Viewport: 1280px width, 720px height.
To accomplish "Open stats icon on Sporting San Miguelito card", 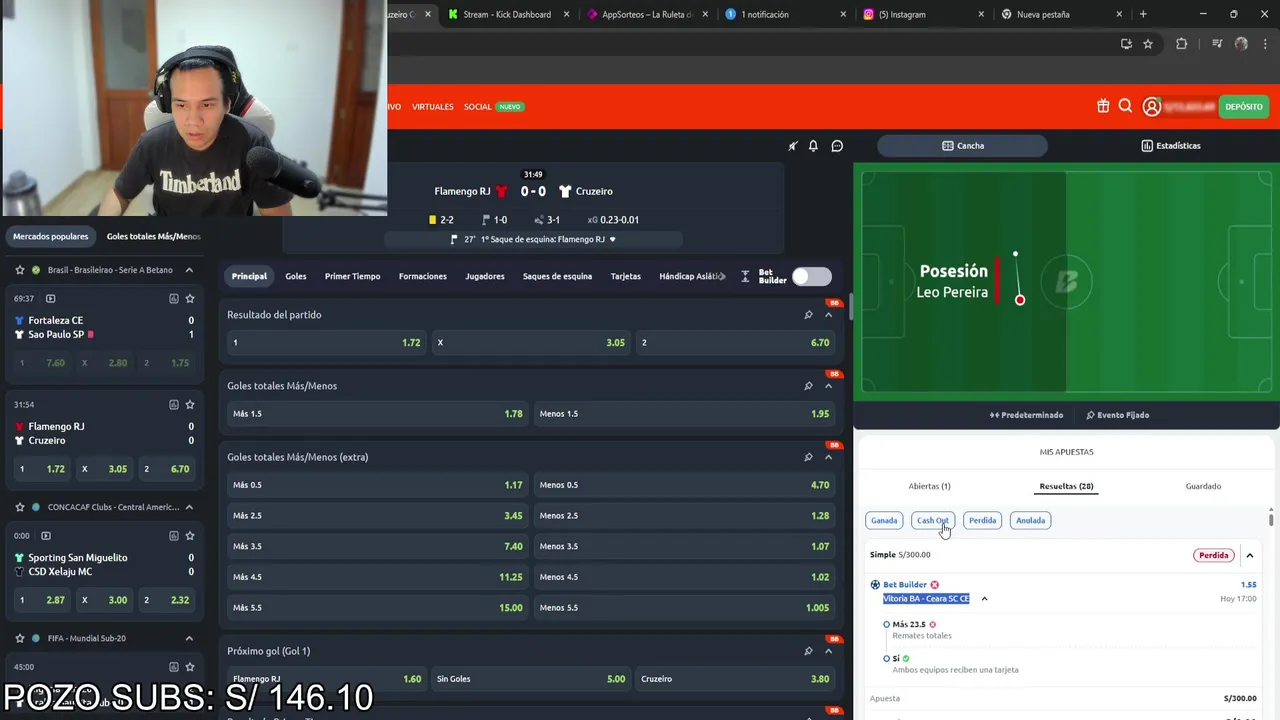I will click(173, 535).
